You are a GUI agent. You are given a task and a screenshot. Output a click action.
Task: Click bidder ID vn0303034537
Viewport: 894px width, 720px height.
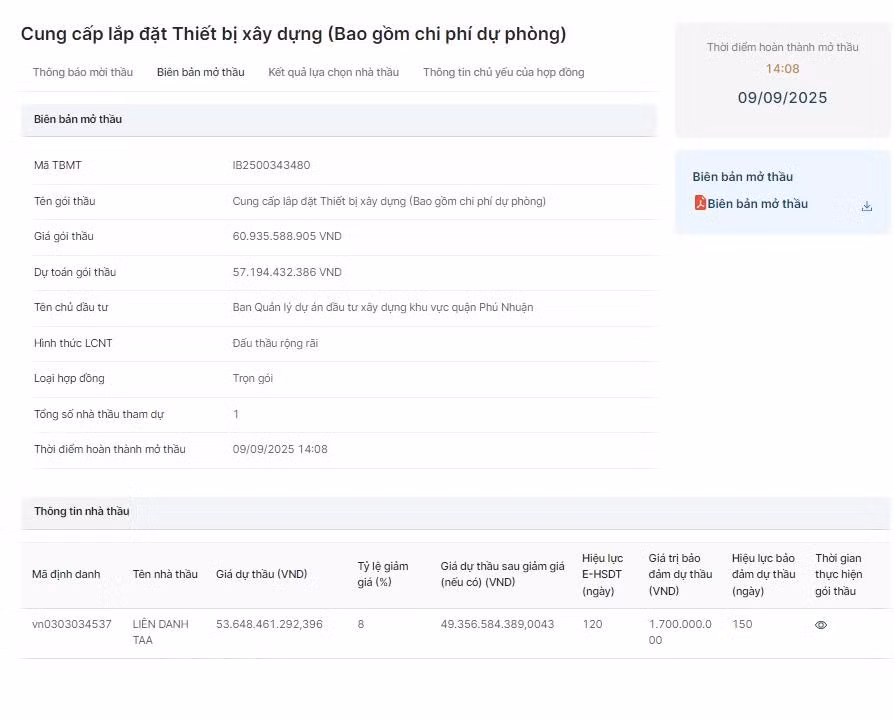[72, 624]
